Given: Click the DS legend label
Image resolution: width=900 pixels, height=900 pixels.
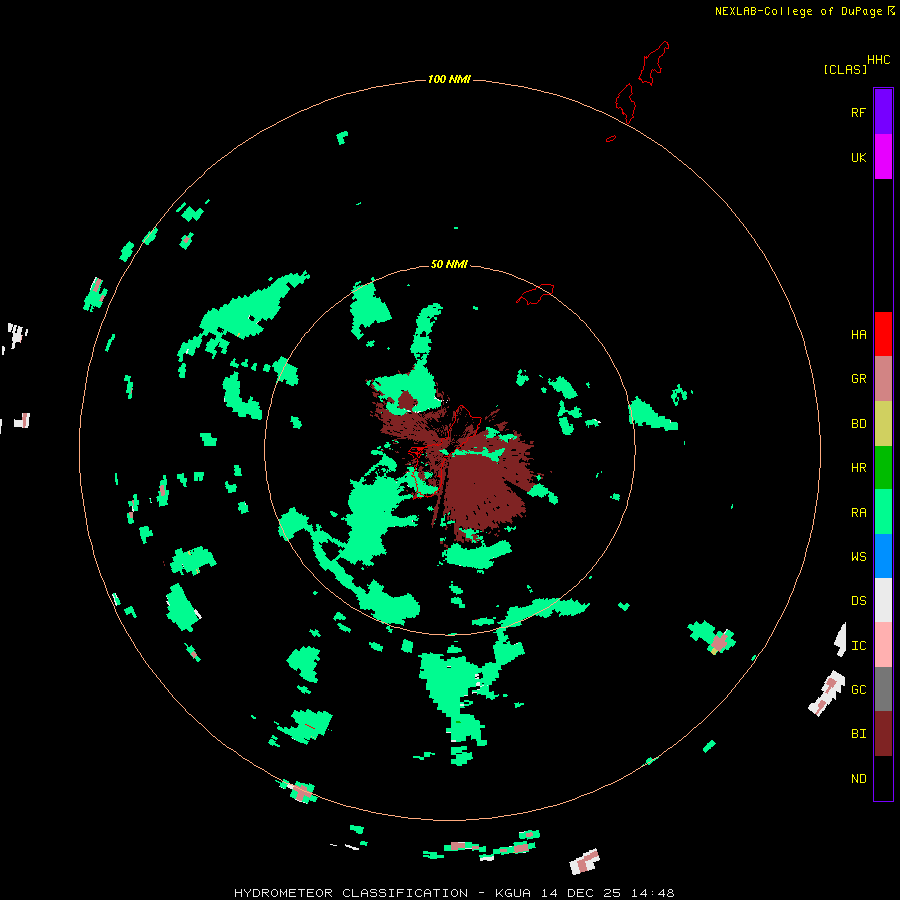Looking at the screenshot, I should click(x=858, y=601).
